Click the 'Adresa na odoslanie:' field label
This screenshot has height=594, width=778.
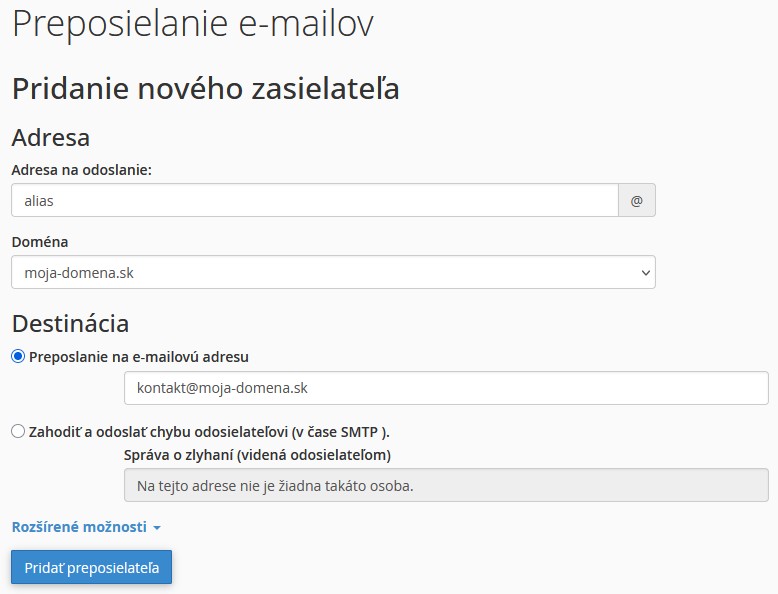pos(82,170)
